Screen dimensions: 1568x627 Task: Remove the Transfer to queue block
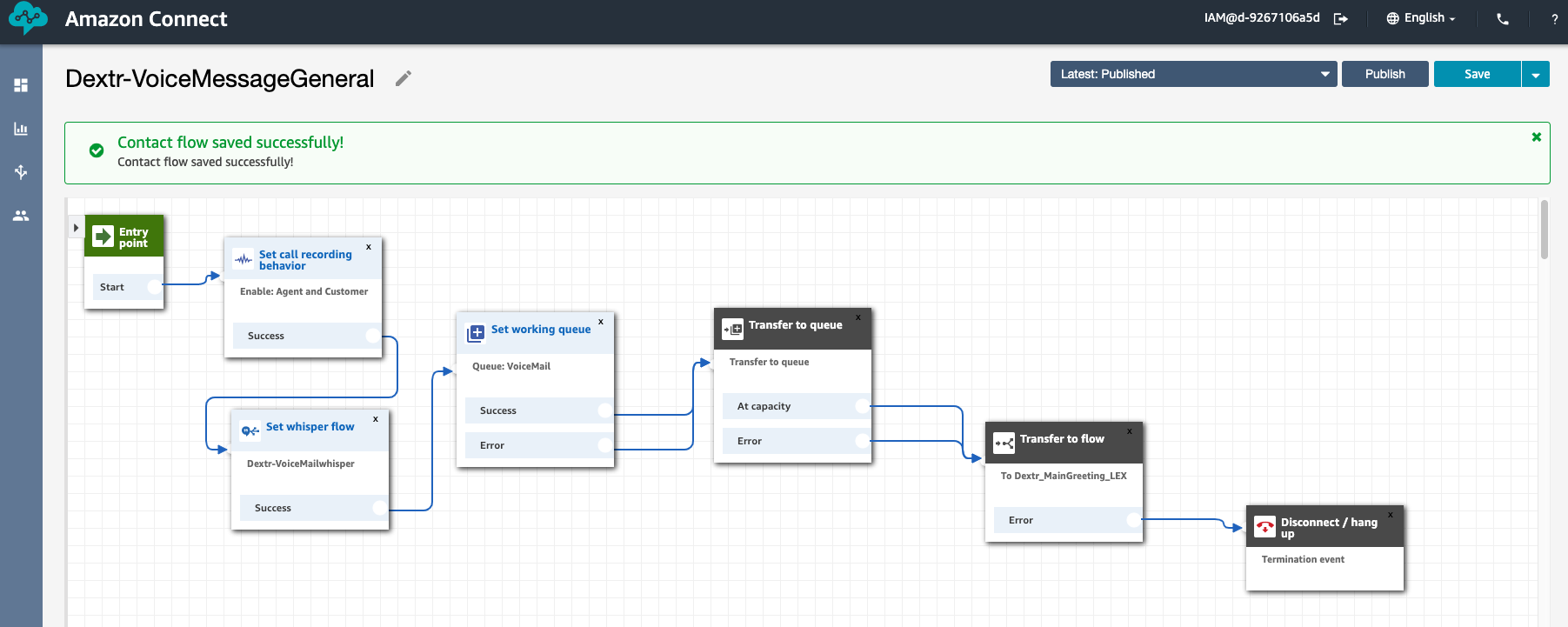858,317
